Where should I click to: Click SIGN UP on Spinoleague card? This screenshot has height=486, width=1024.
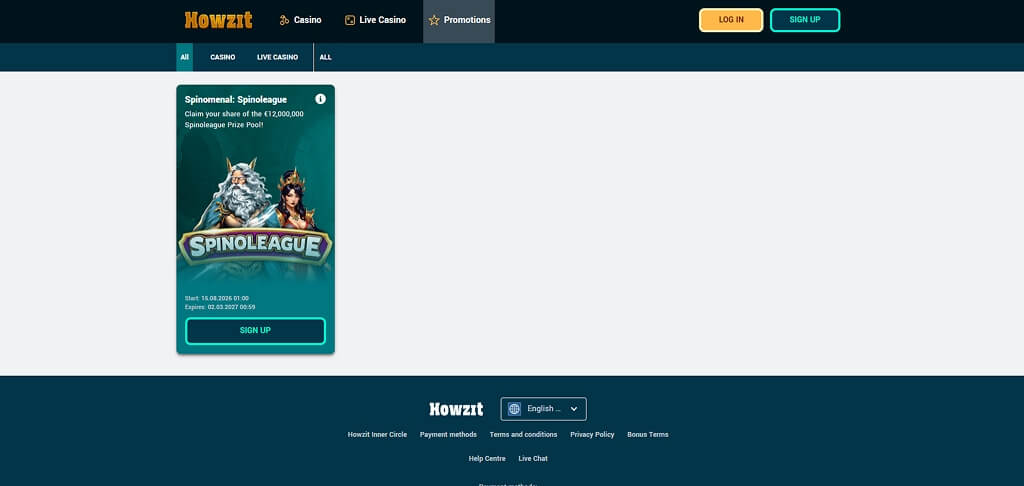(x=255, y=331)
